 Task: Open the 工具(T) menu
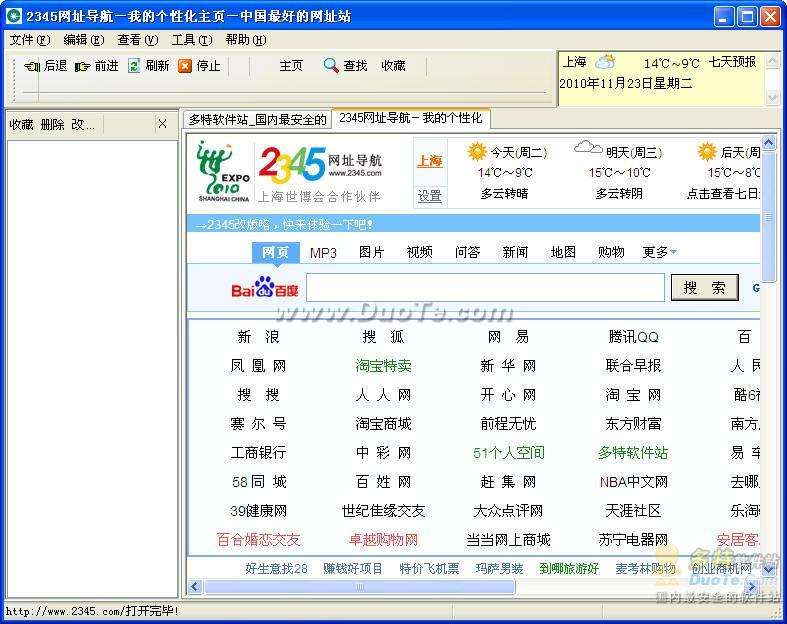[x=192, y=40]
